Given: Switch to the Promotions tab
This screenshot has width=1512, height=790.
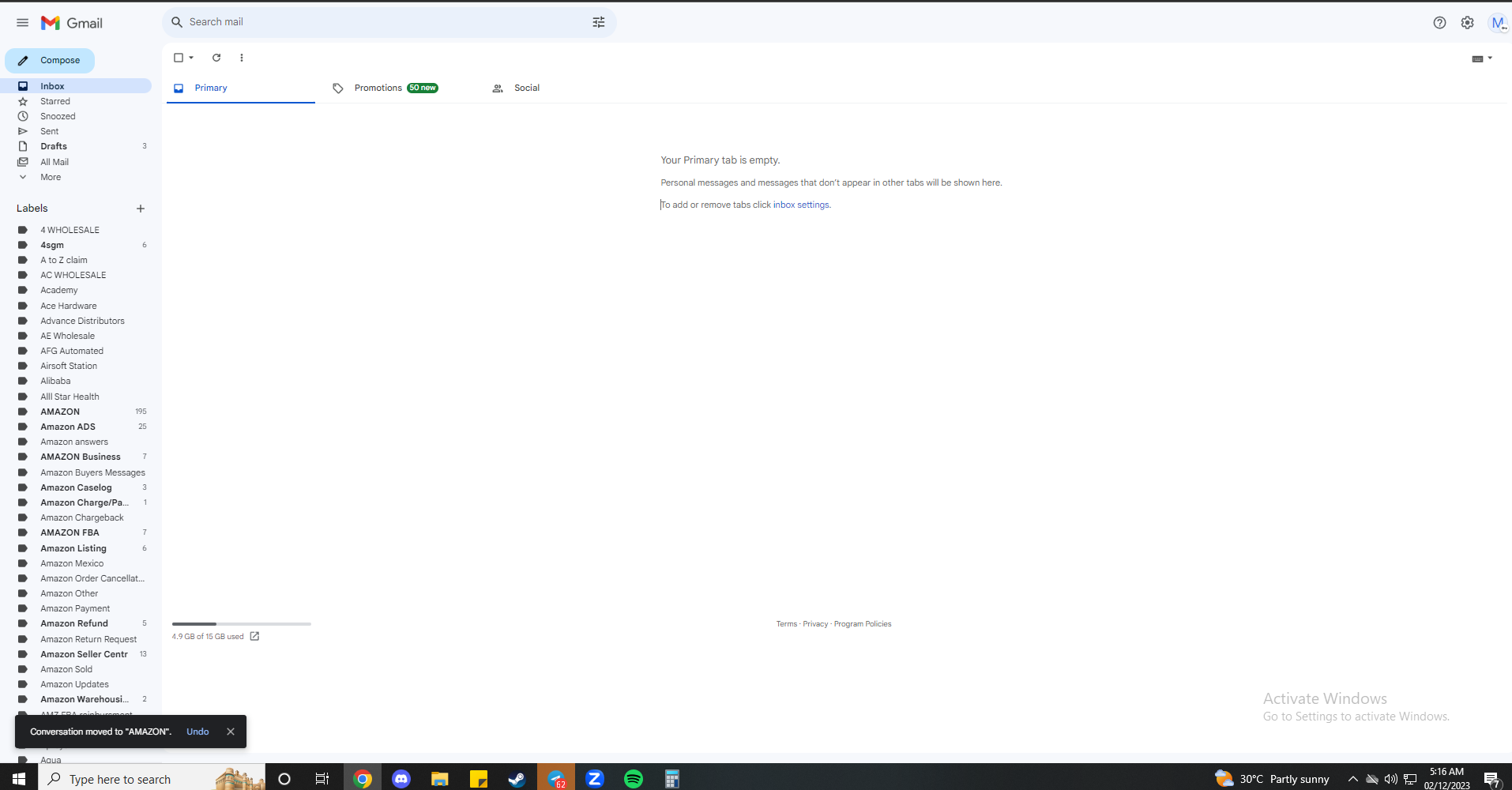Looking at the screenshot, I should point(395,88).
